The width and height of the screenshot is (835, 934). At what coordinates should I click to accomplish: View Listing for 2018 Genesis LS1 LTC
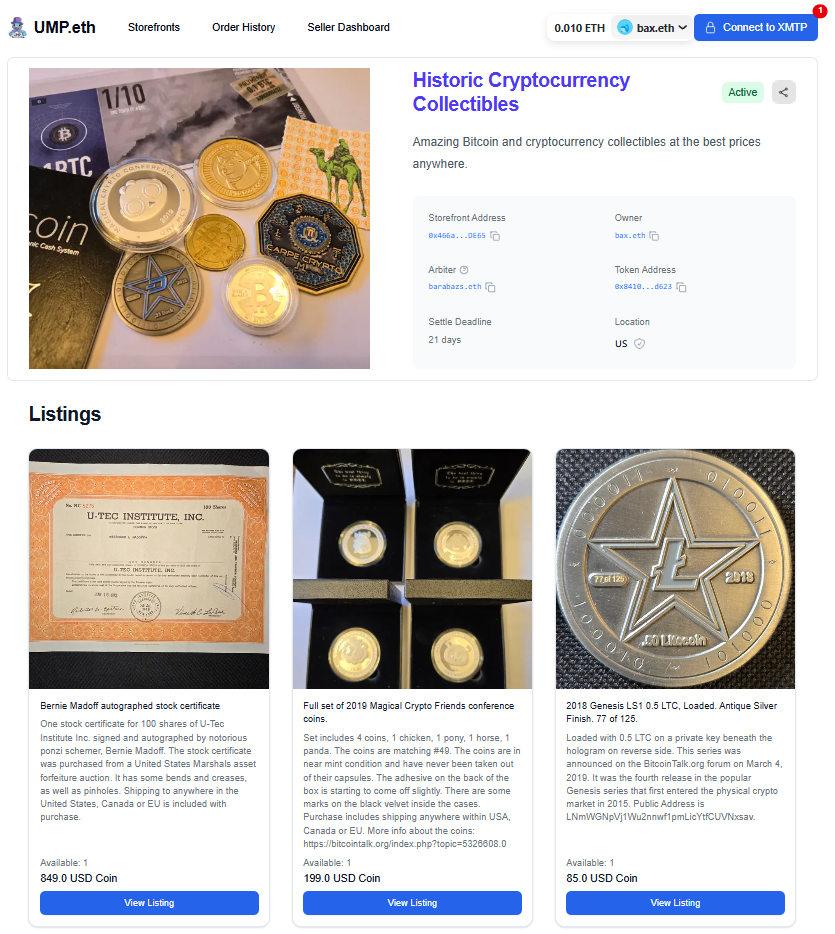675,902
